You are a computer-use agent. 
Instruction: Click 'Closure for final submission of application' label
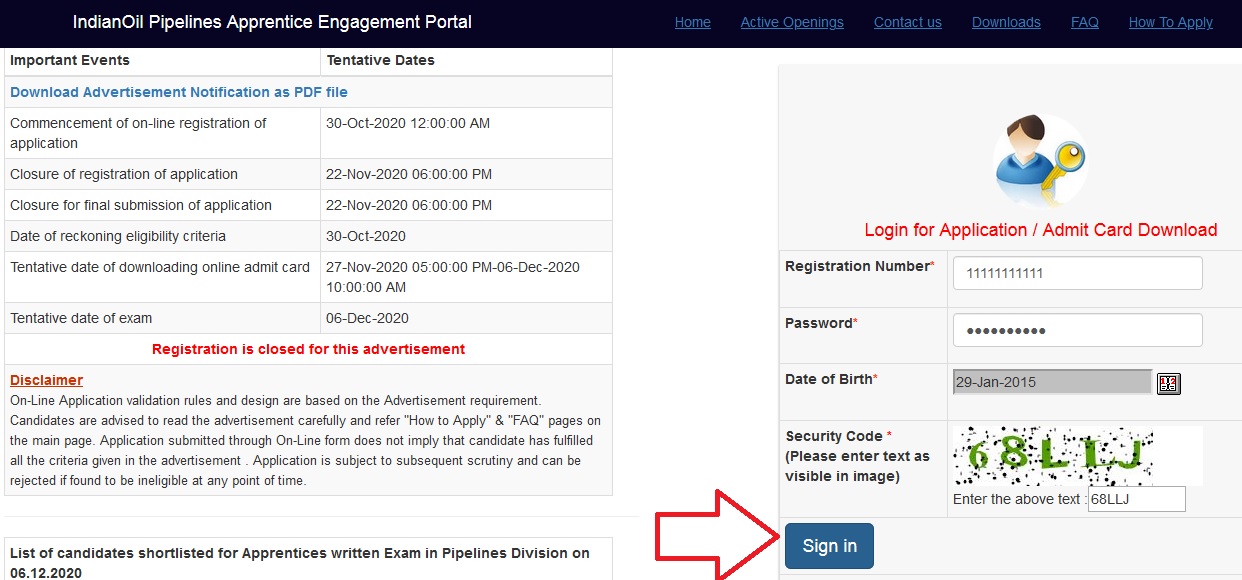(141, 205)
